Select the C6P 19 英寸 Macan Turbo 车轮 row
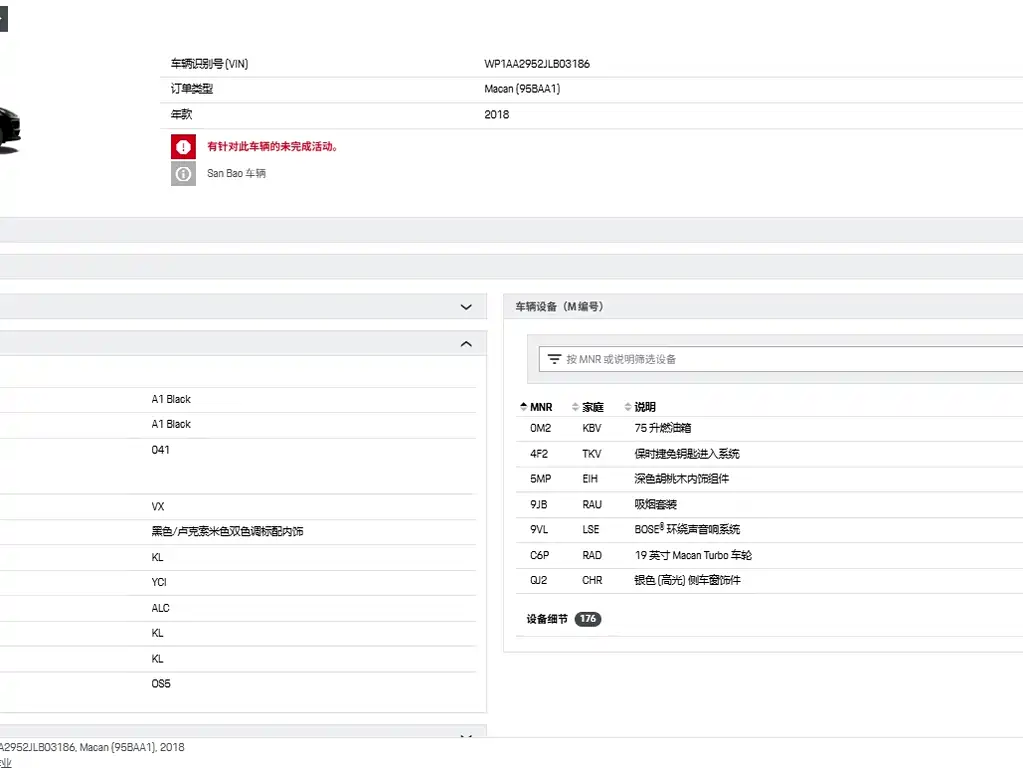 click(x=769, y=555)
